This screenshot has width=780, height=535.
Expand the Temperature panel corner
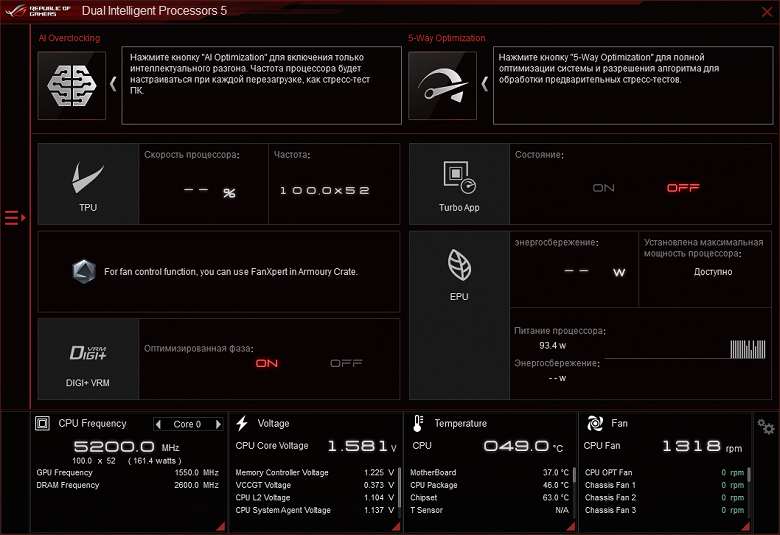point(571,527)
